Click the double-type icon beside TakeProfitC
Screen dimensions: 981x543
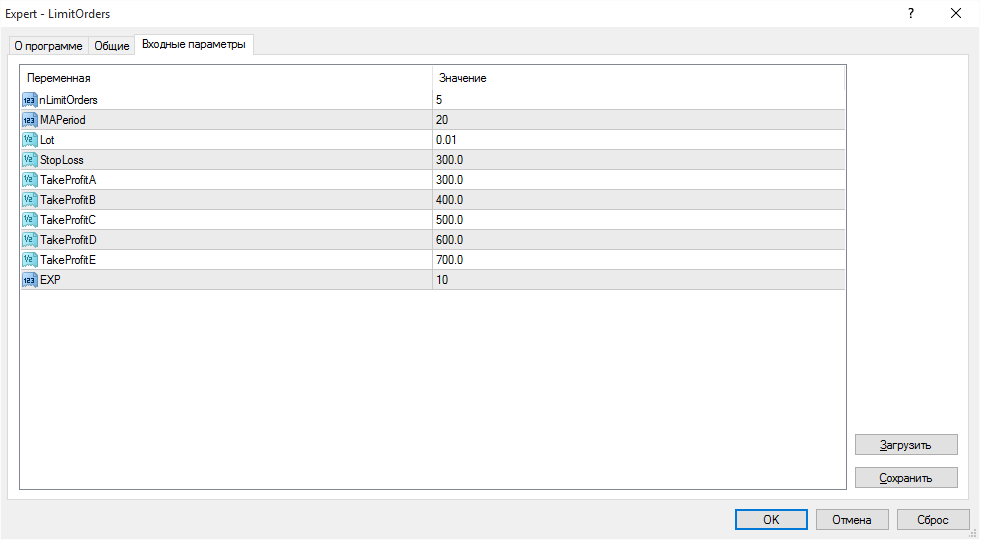click(29, 220)
